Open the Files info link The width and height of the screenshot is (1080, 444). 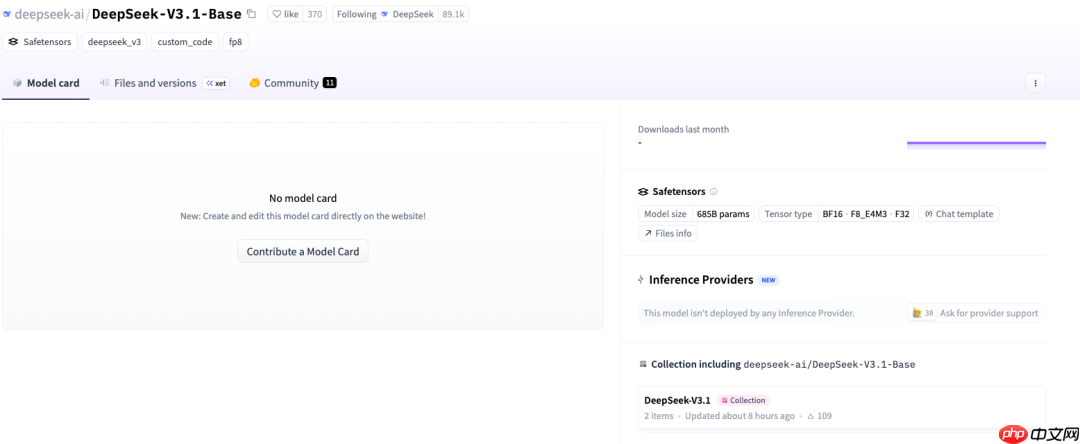(x=668, y=233)
